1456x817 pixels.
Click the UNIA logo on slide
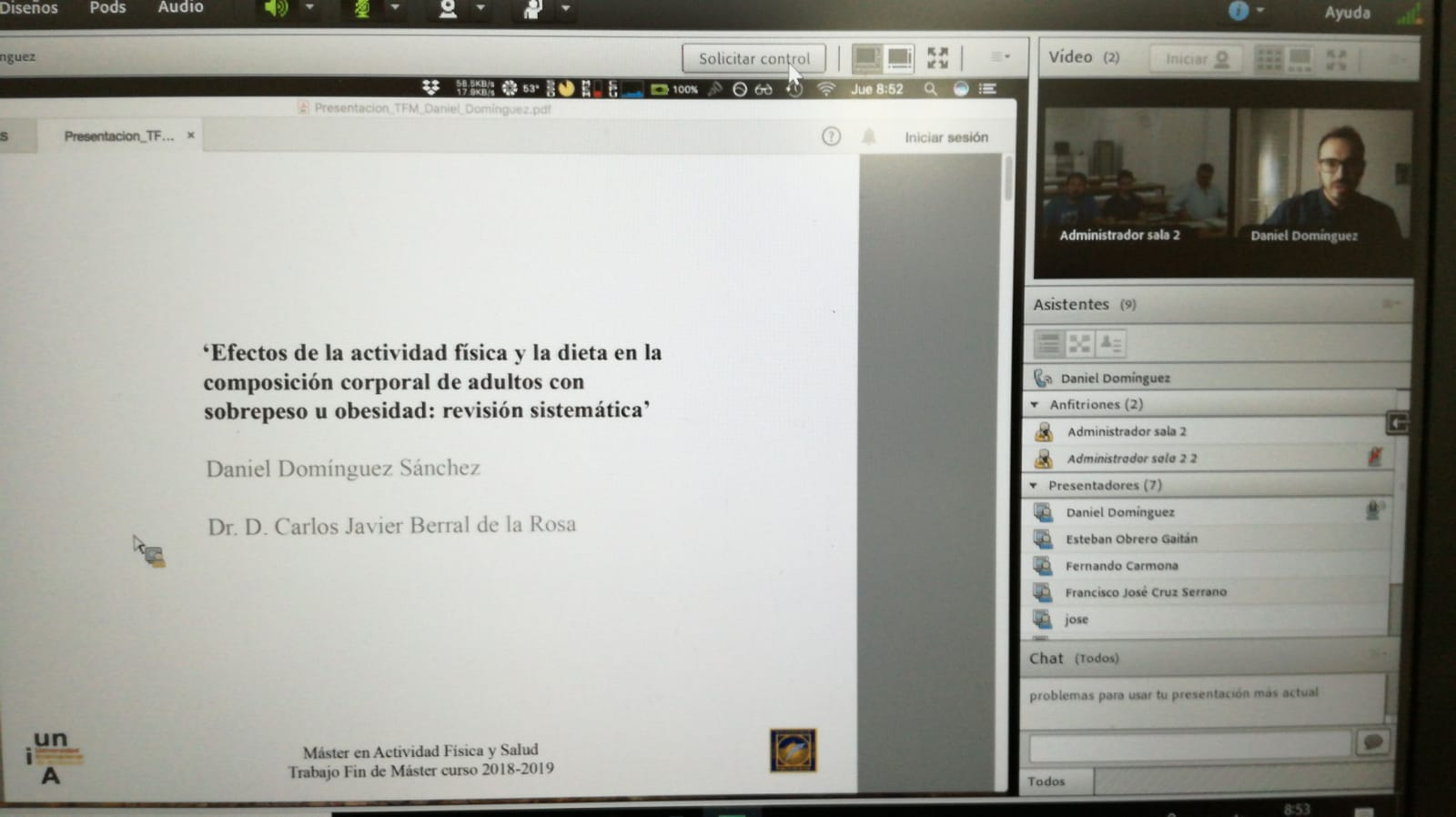[x=53, y=757]
